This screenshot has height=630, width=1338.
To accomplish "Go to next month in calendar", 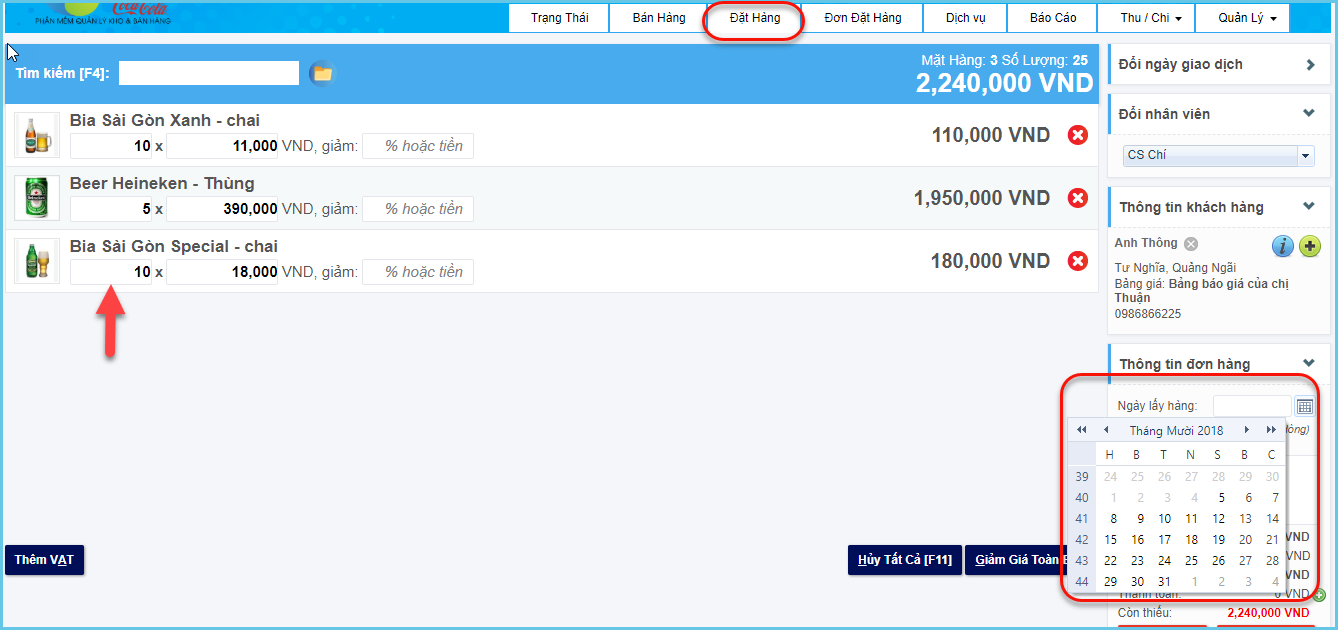I will click(1247, 430).
